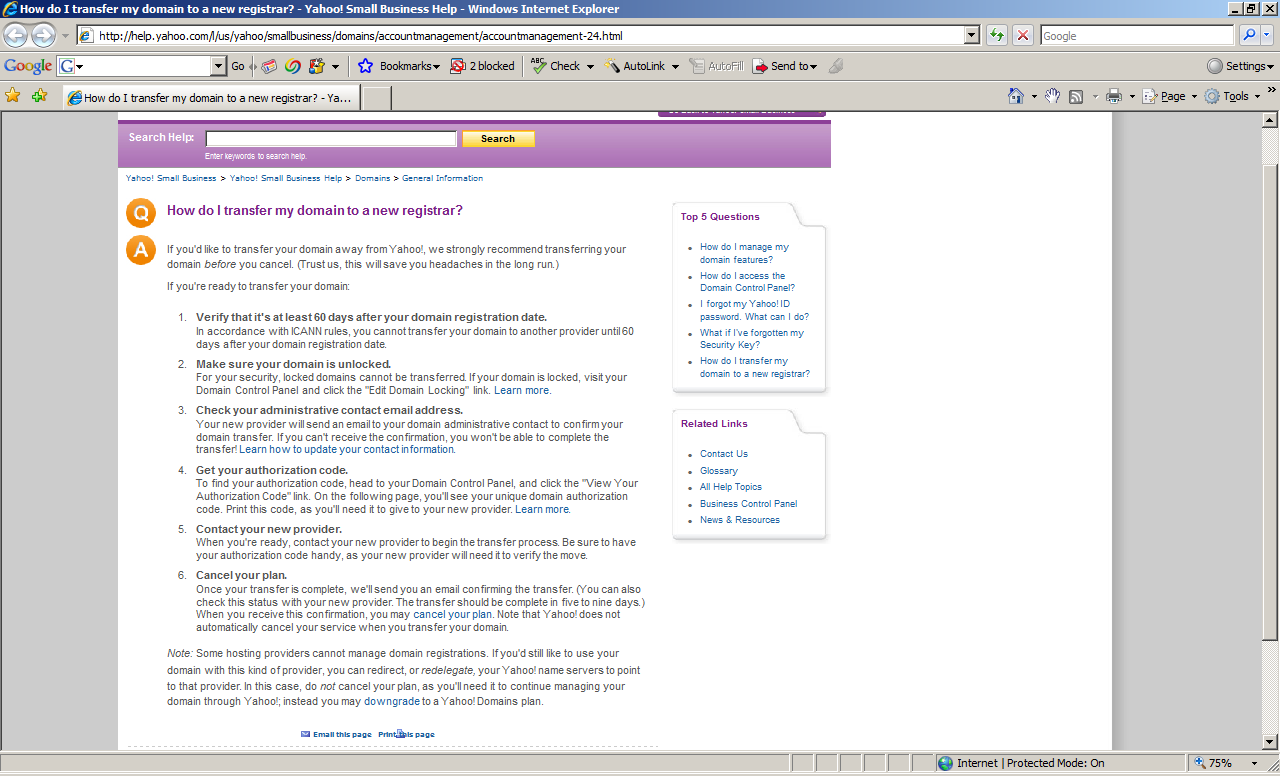The height and width of the screenshot is (776, 1280).
Task: Open Google toolbar Settings menu
Action: point(1241,66)
